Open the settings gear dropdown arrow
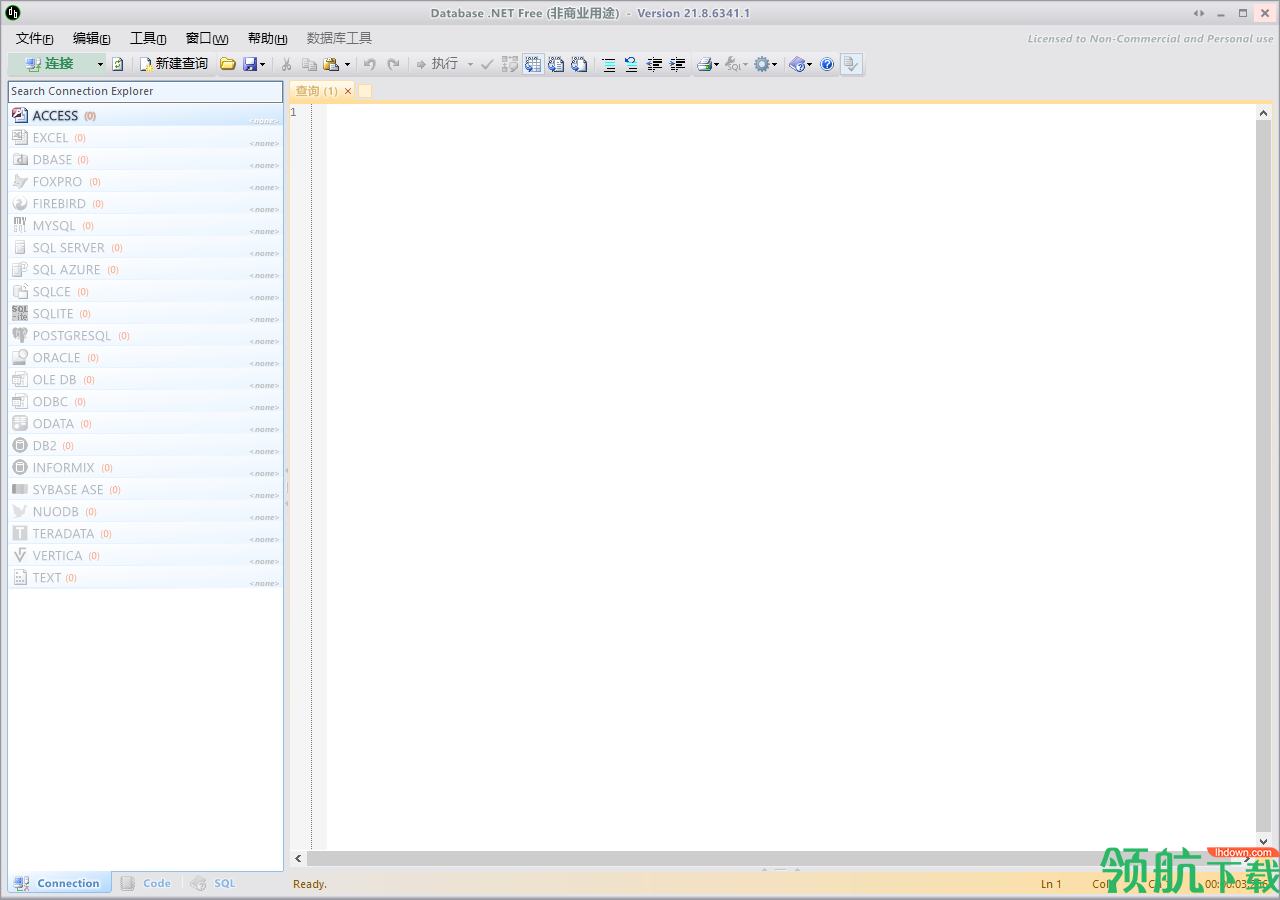 point(774,64)
